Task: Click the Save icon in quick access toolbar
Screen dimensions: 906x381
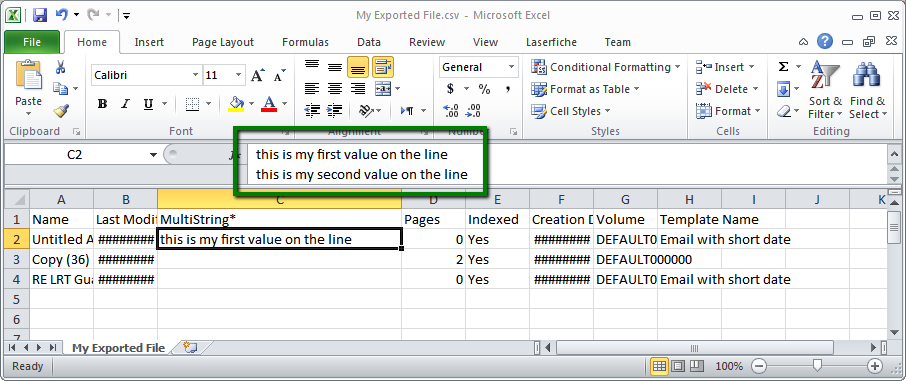Action: 40,15
